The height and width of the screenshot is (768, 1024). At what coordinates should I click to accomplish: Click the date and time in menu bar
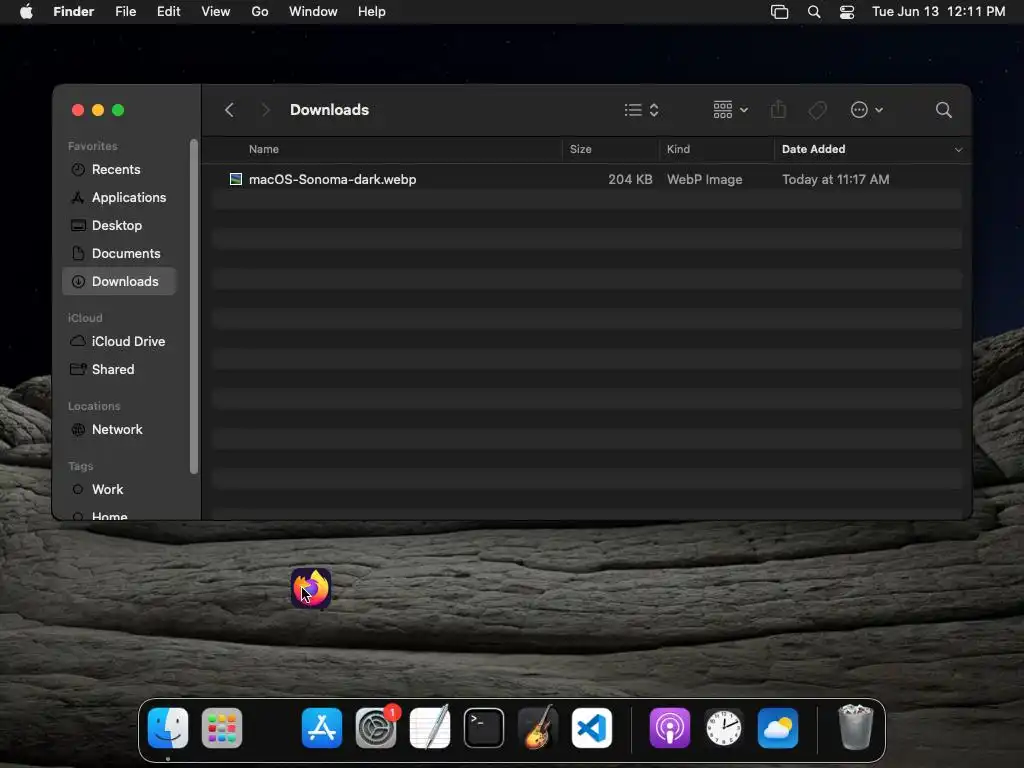coord(938,12)
